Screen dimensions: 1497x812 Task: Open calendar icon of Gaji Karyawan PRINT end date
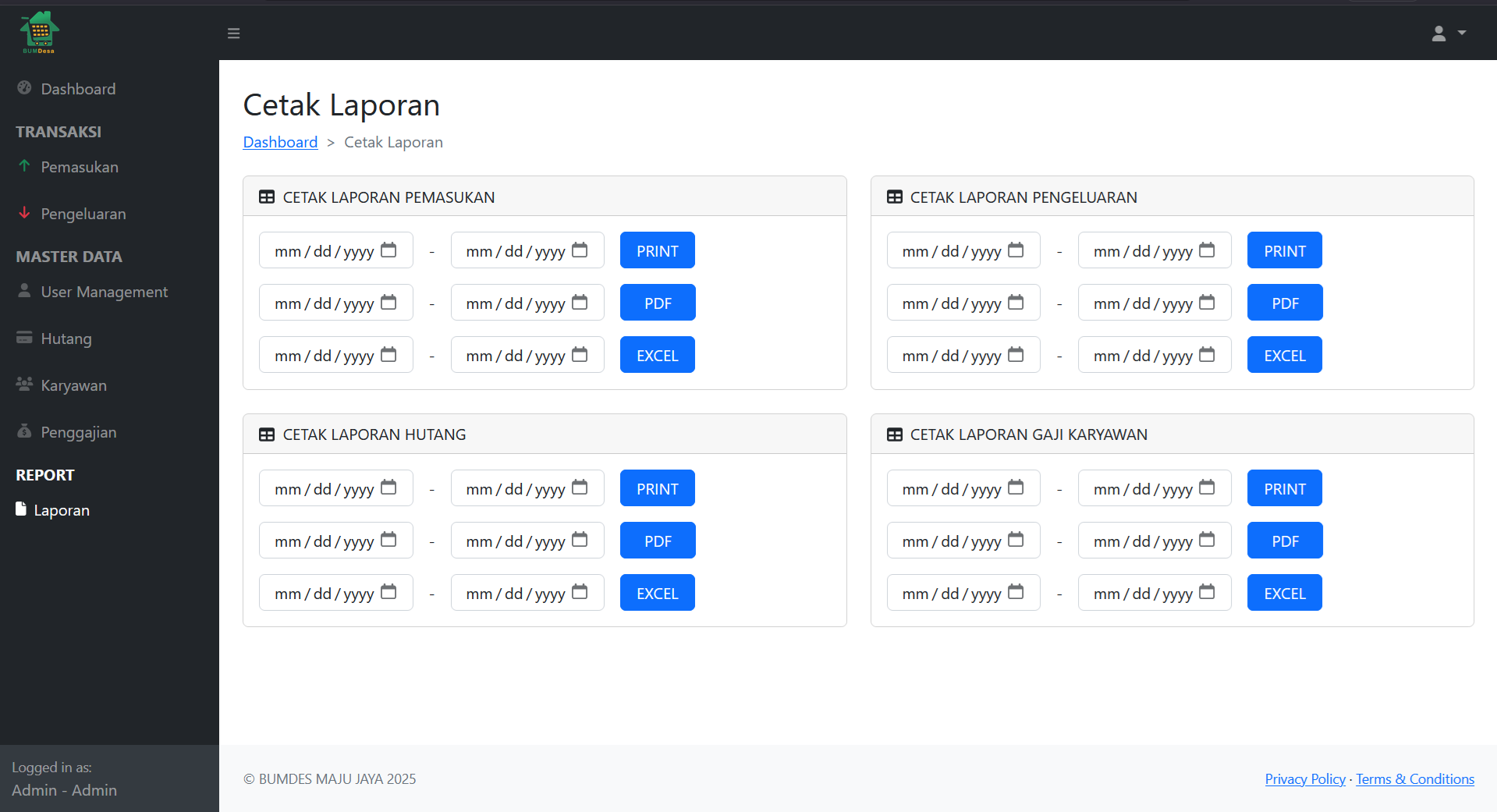1207,488
